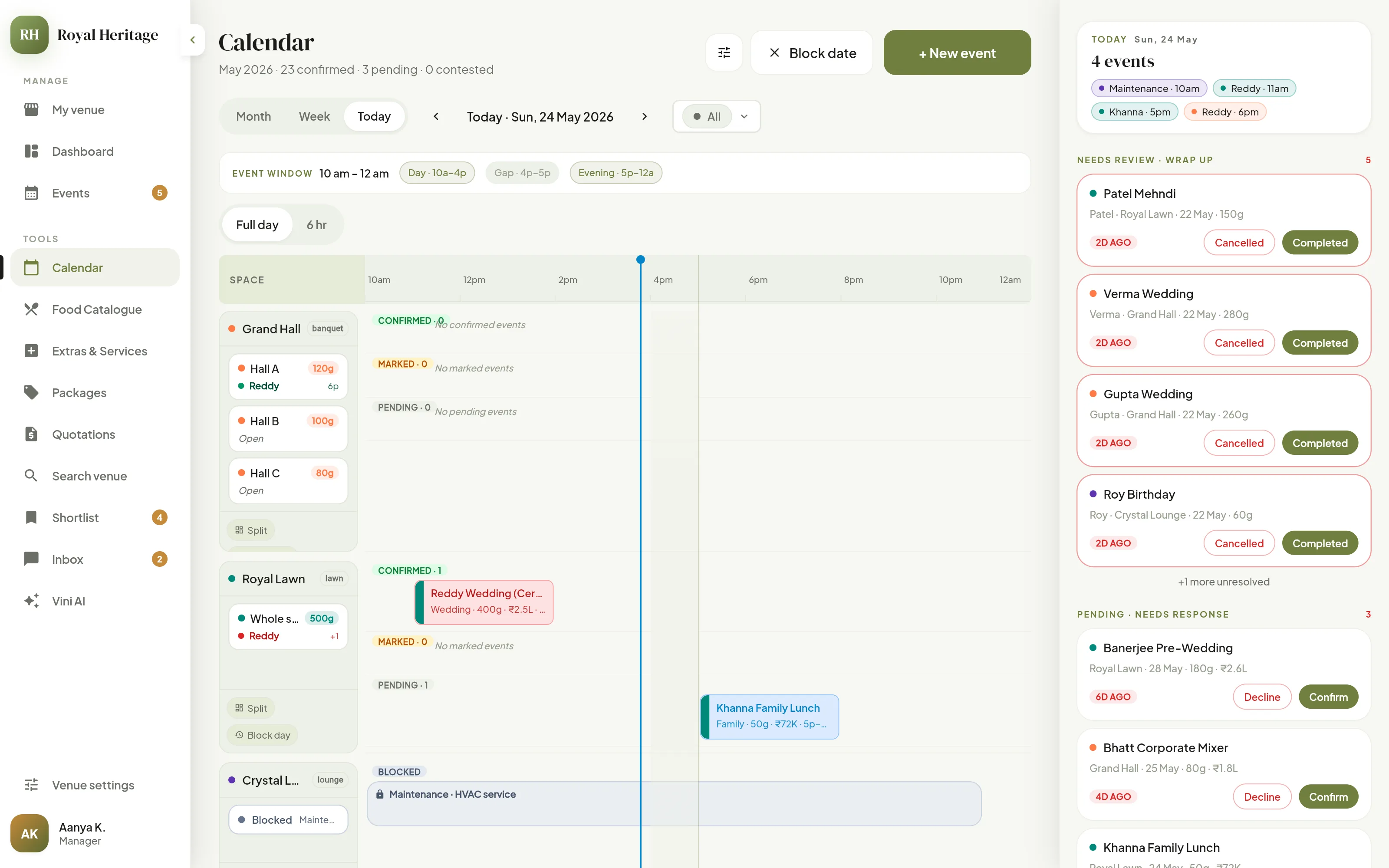
Task: Confirm the Banerjee Pre-Wedding request
Action: [x=1328, y=697]
